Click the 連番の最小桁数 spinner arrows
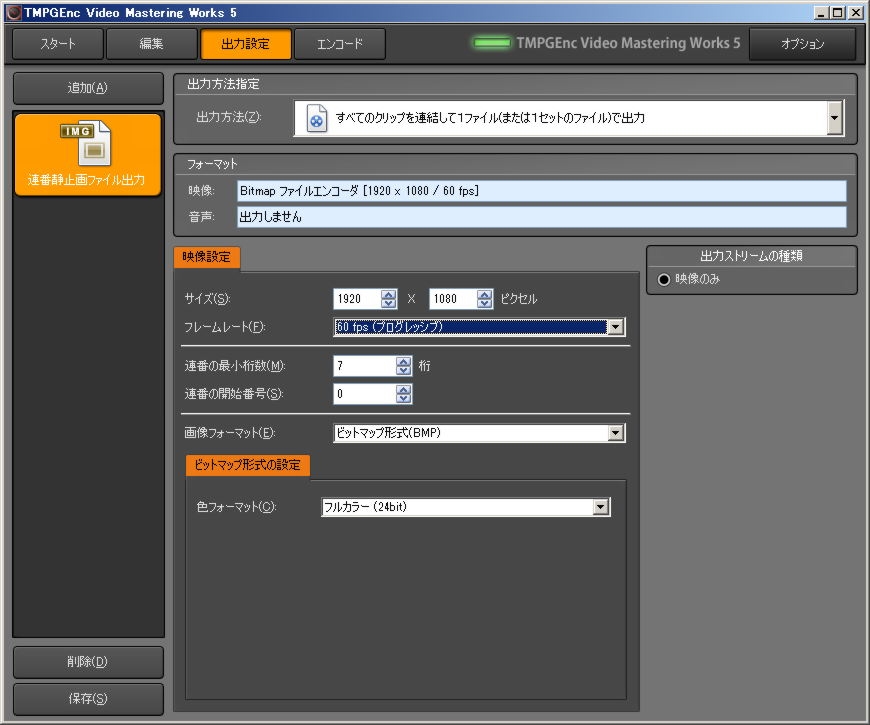870x725 pixels. click(404, 366)
